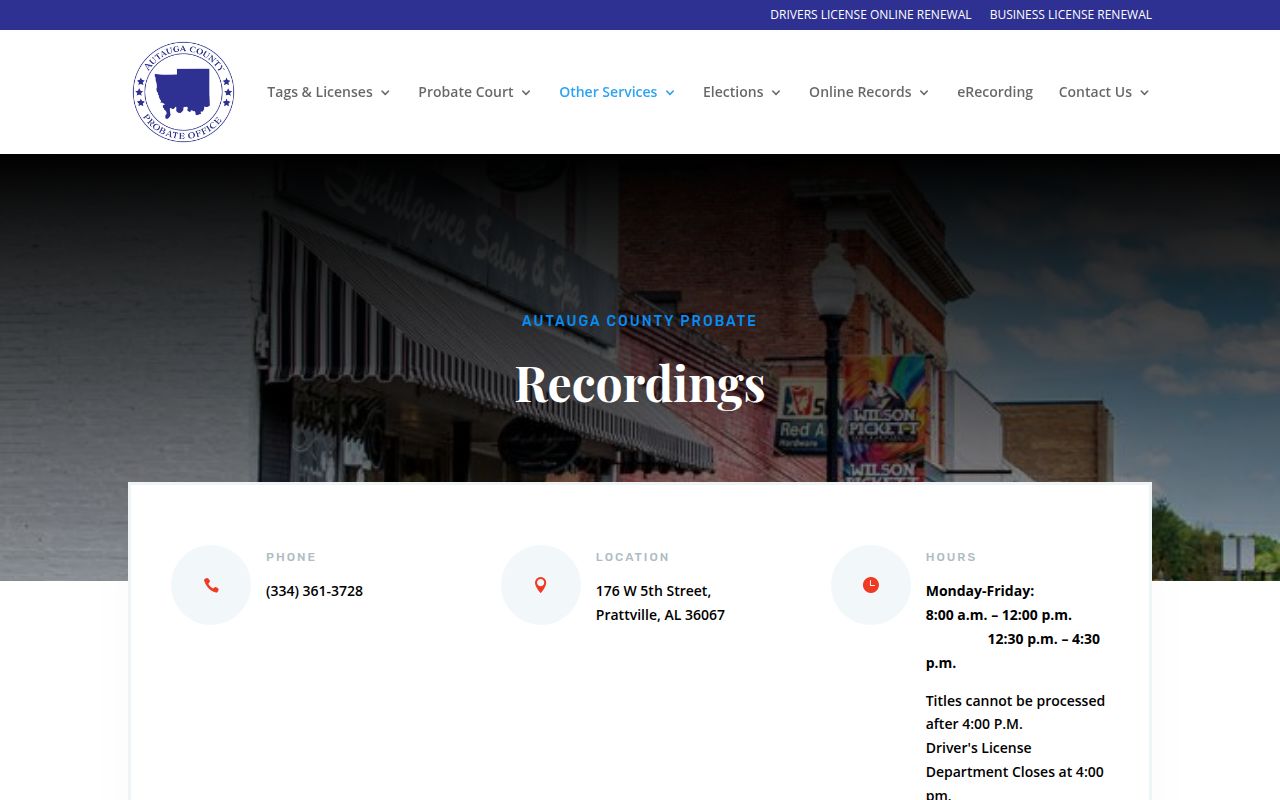This screenshot has width=1280, height=800.
Task: Click the LOCATION label
Action: tap(633, 557)
